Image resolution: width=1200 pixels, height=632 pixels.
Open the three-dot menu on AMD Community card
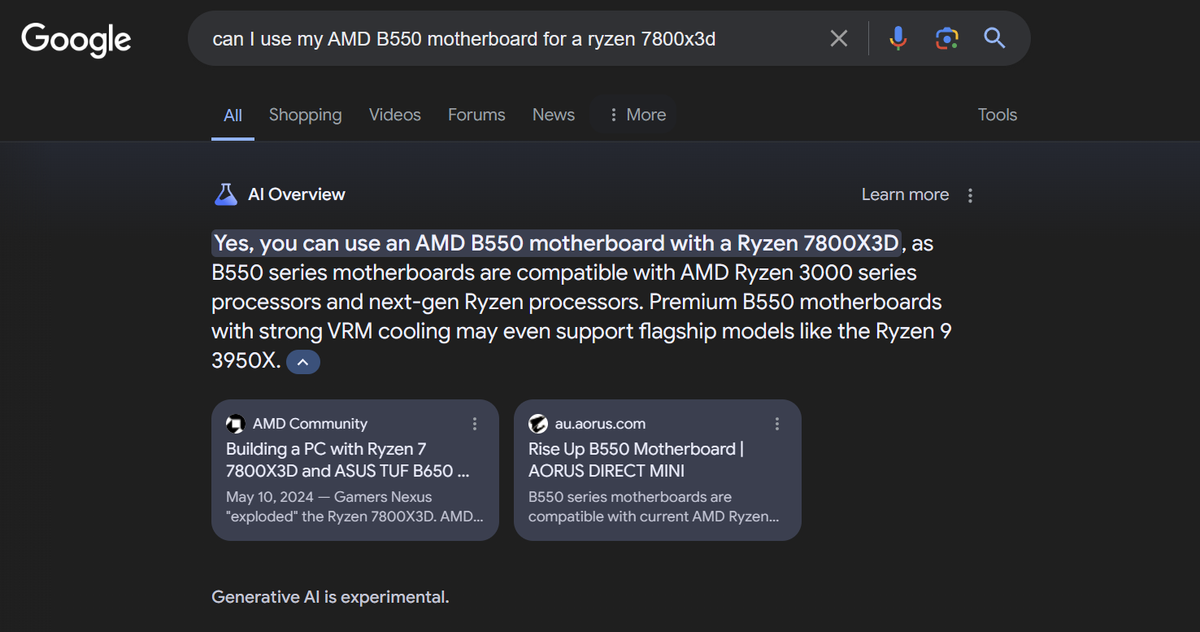tap(475, 424)
